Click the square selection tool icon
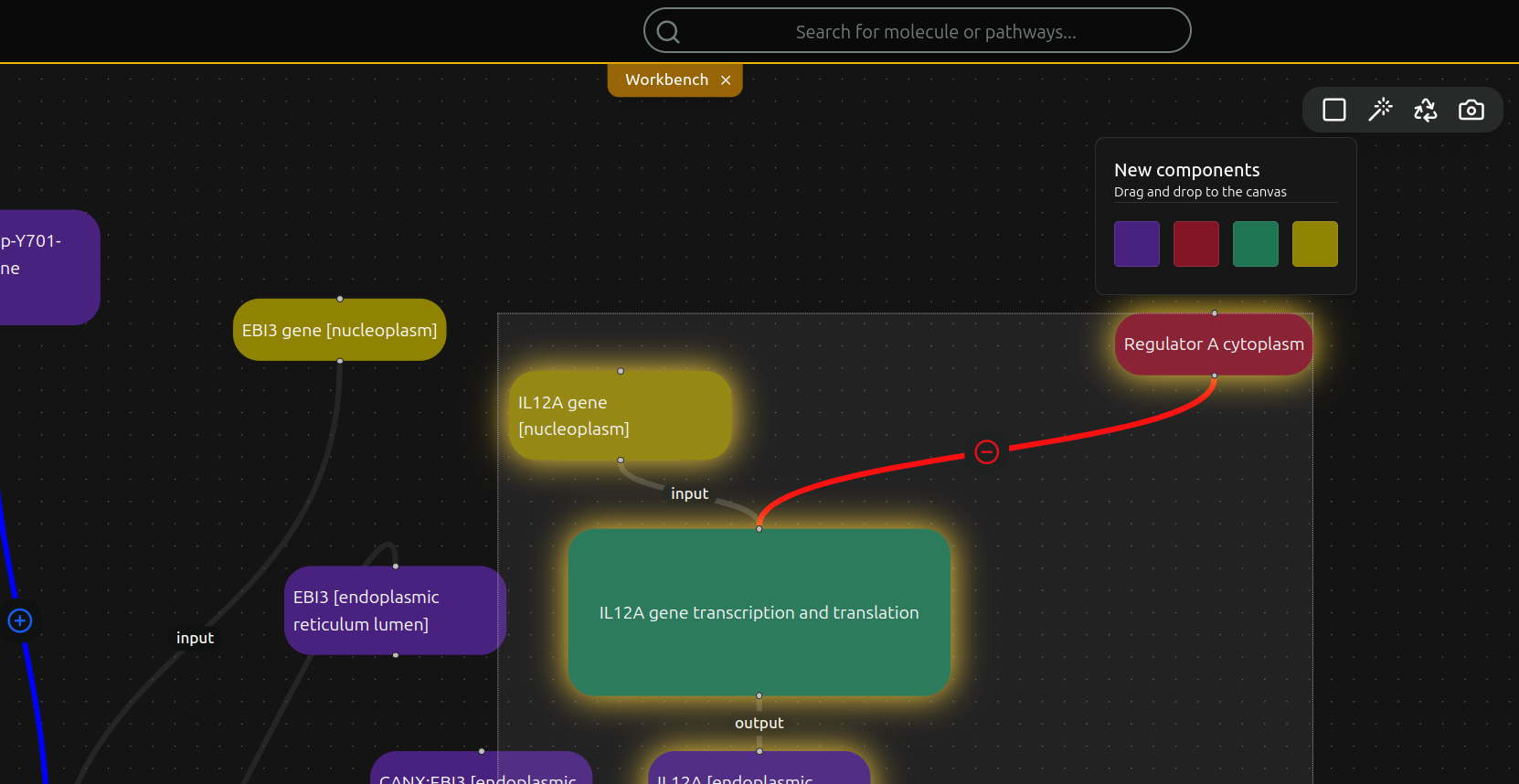 pyautogui.click(x=1334, y=110)
